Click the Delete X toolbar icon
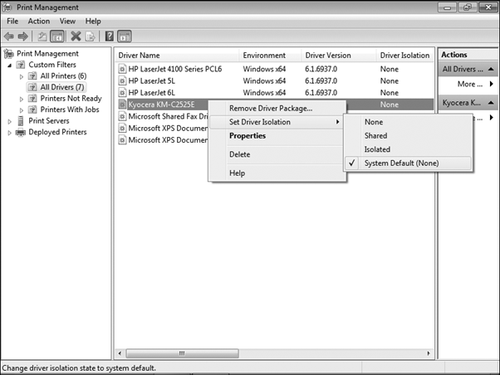 [x=76, y=36]
